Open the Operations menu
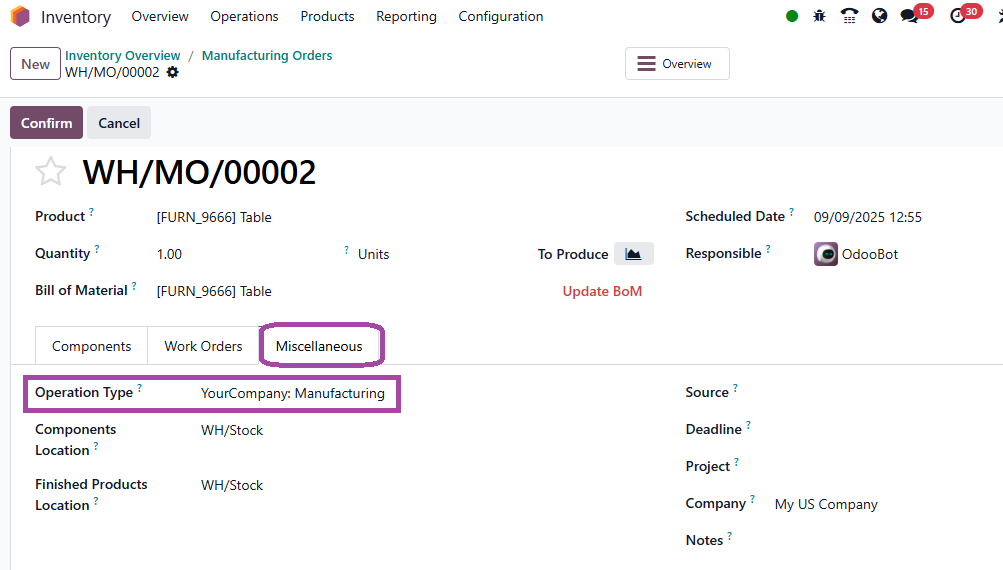 [x=244, y=17]
